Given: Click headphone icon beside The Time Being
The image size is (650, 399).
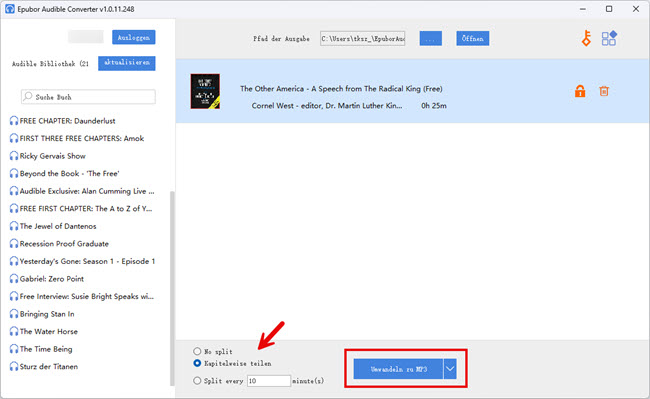Looking at the screenshot, I should tap(14, 349).
